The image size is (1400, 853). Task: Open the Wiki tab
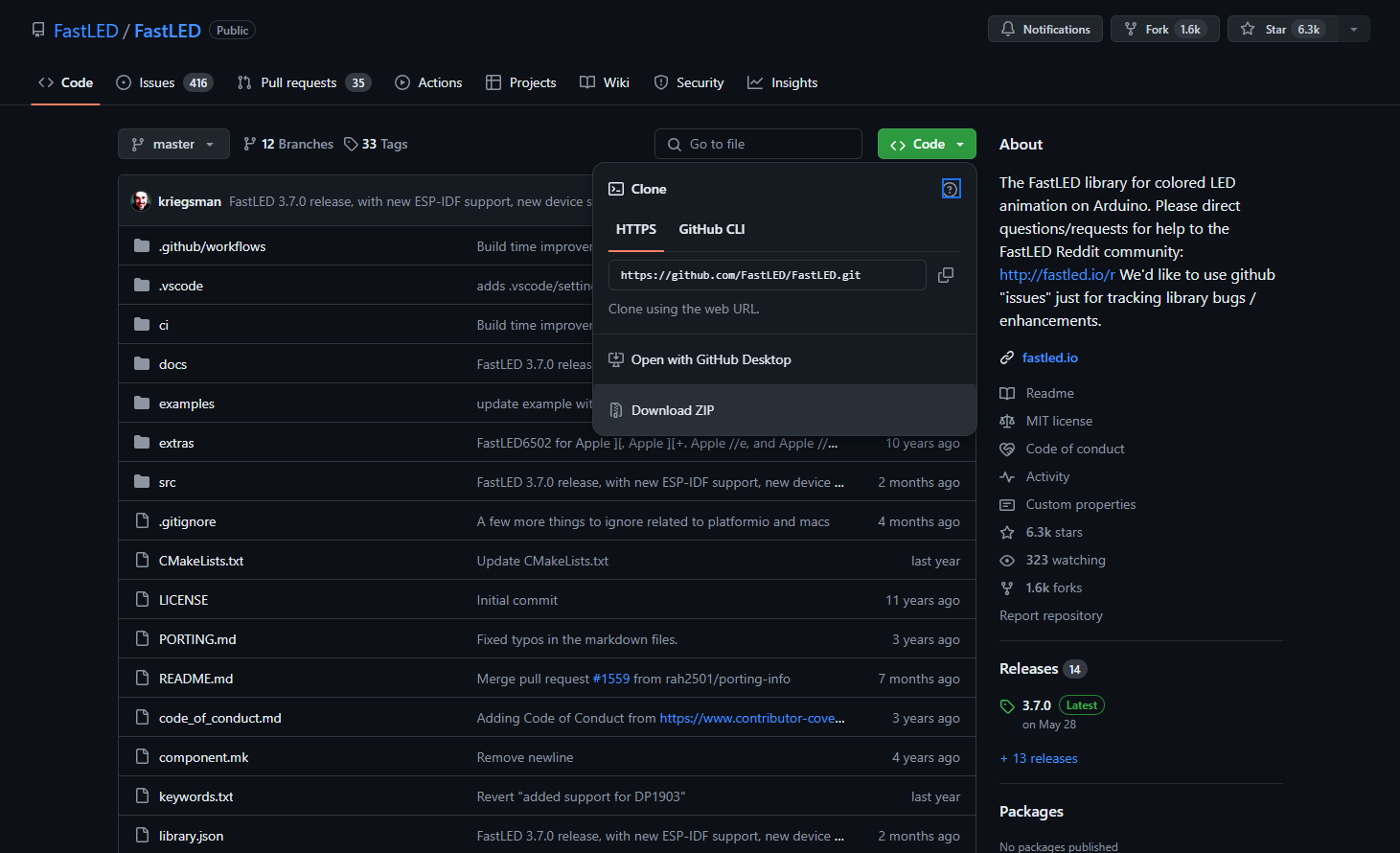(x=605, y=82)
